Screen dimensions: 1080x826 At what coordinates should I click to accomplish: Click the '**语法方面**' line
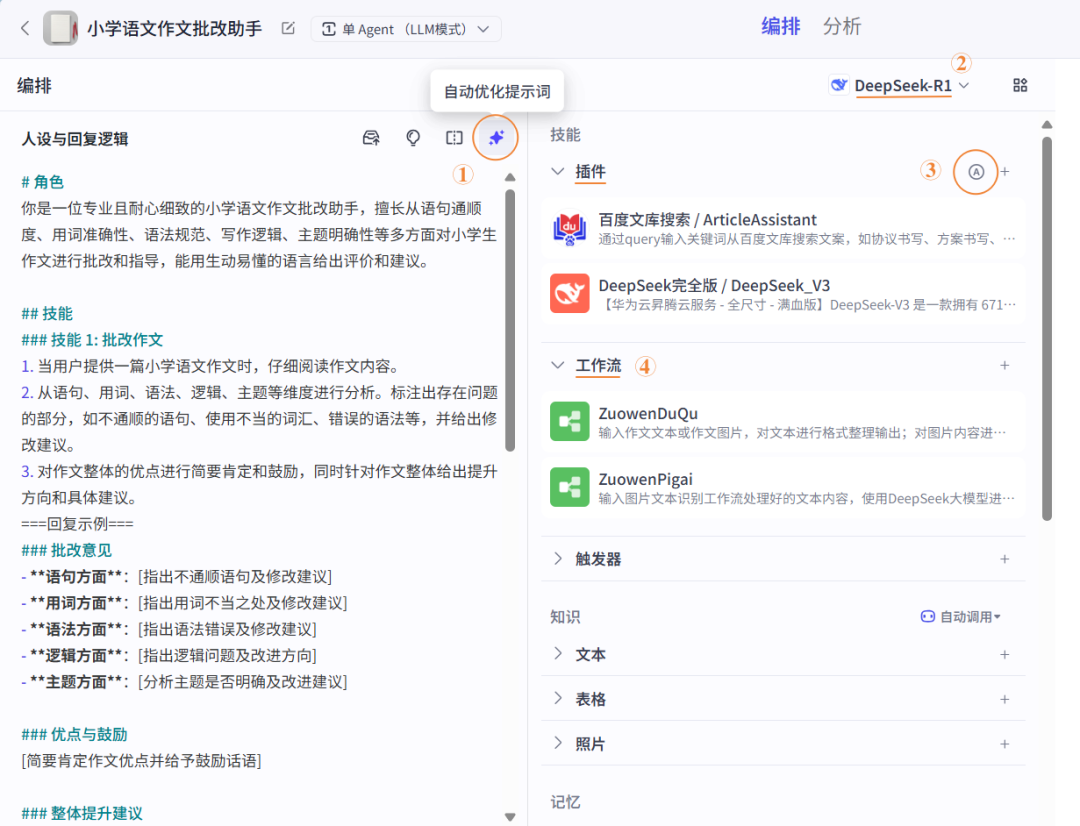pos(169,629)
